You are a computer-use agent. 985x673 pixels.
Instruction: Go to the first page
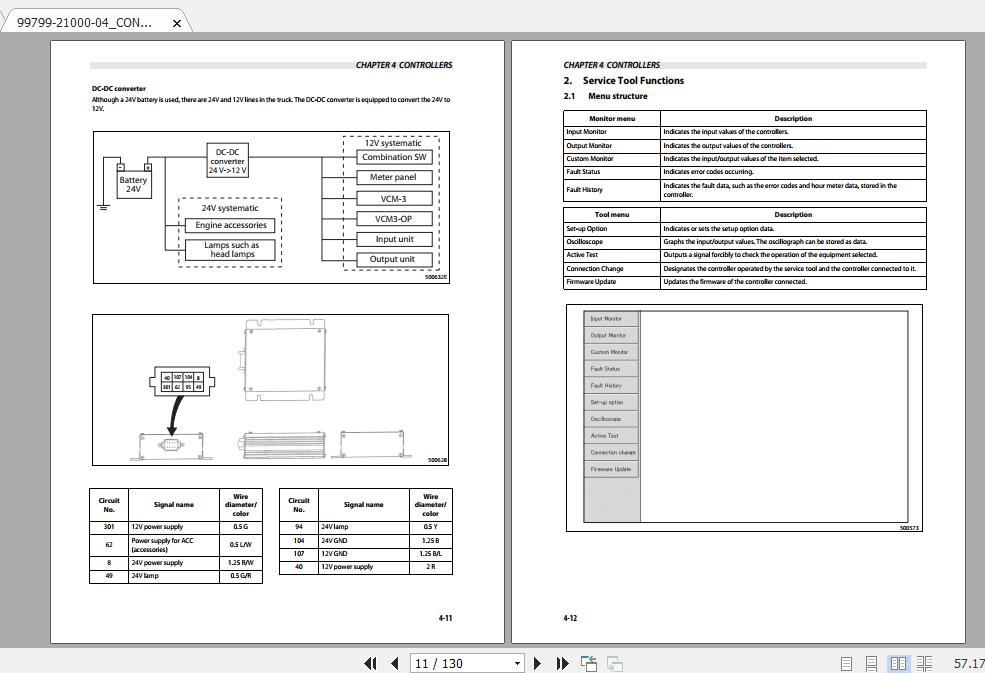(x=371, y=663)
